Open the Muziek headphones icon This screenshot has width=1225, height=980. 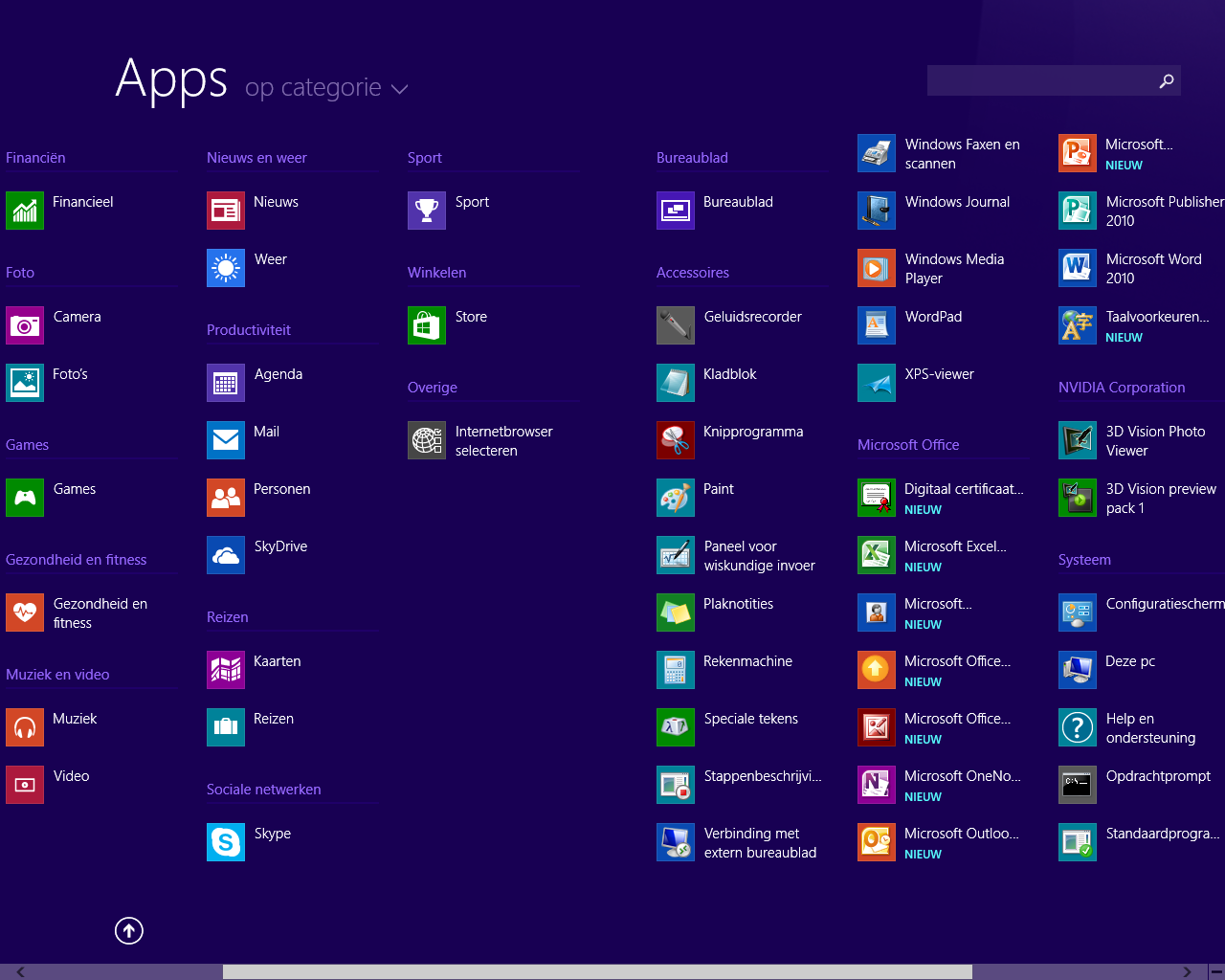[25, 727]
